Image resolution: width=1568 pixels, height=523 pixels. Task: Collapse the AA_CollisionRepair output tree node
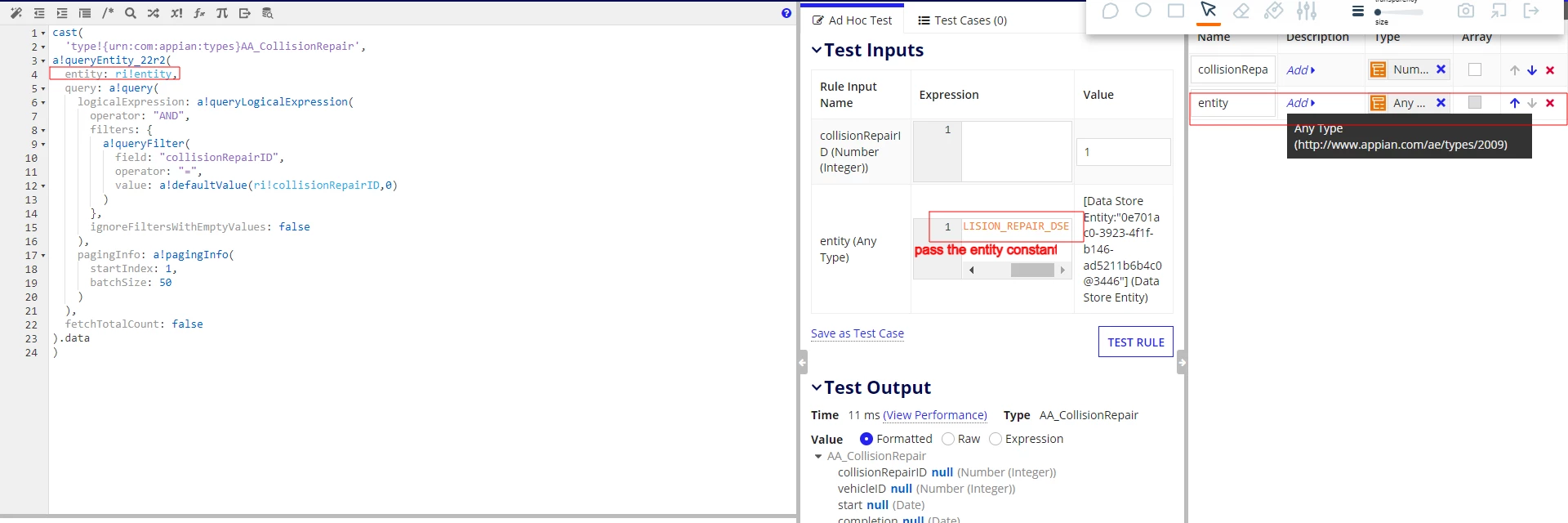(818, 456)
